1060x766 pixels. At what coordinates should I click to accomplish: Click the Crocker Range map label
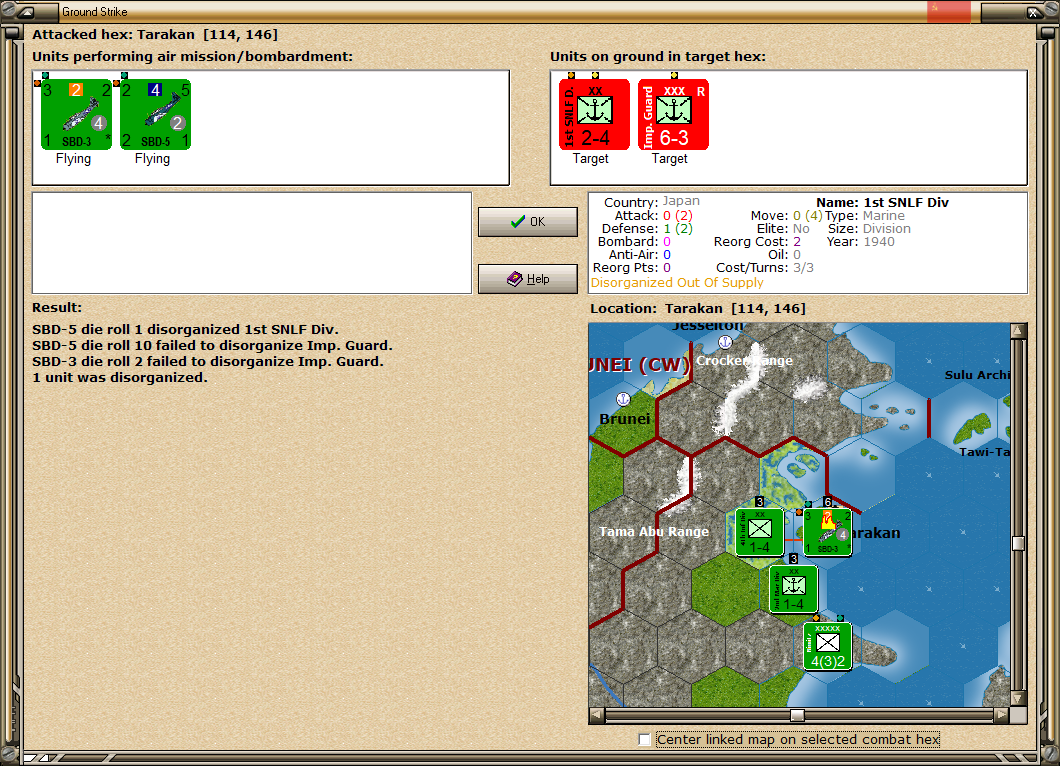[744, 360]
